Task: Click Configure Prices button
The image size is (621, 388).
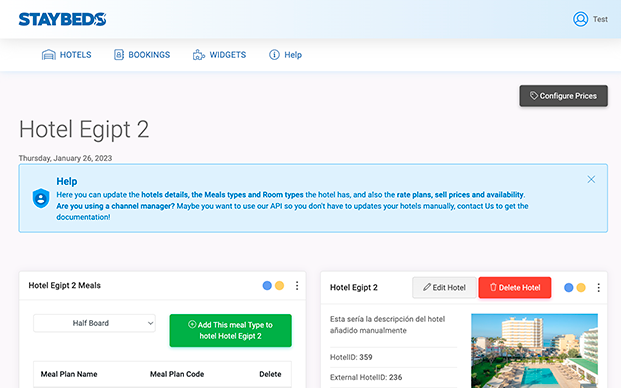Action: point(563,96)
